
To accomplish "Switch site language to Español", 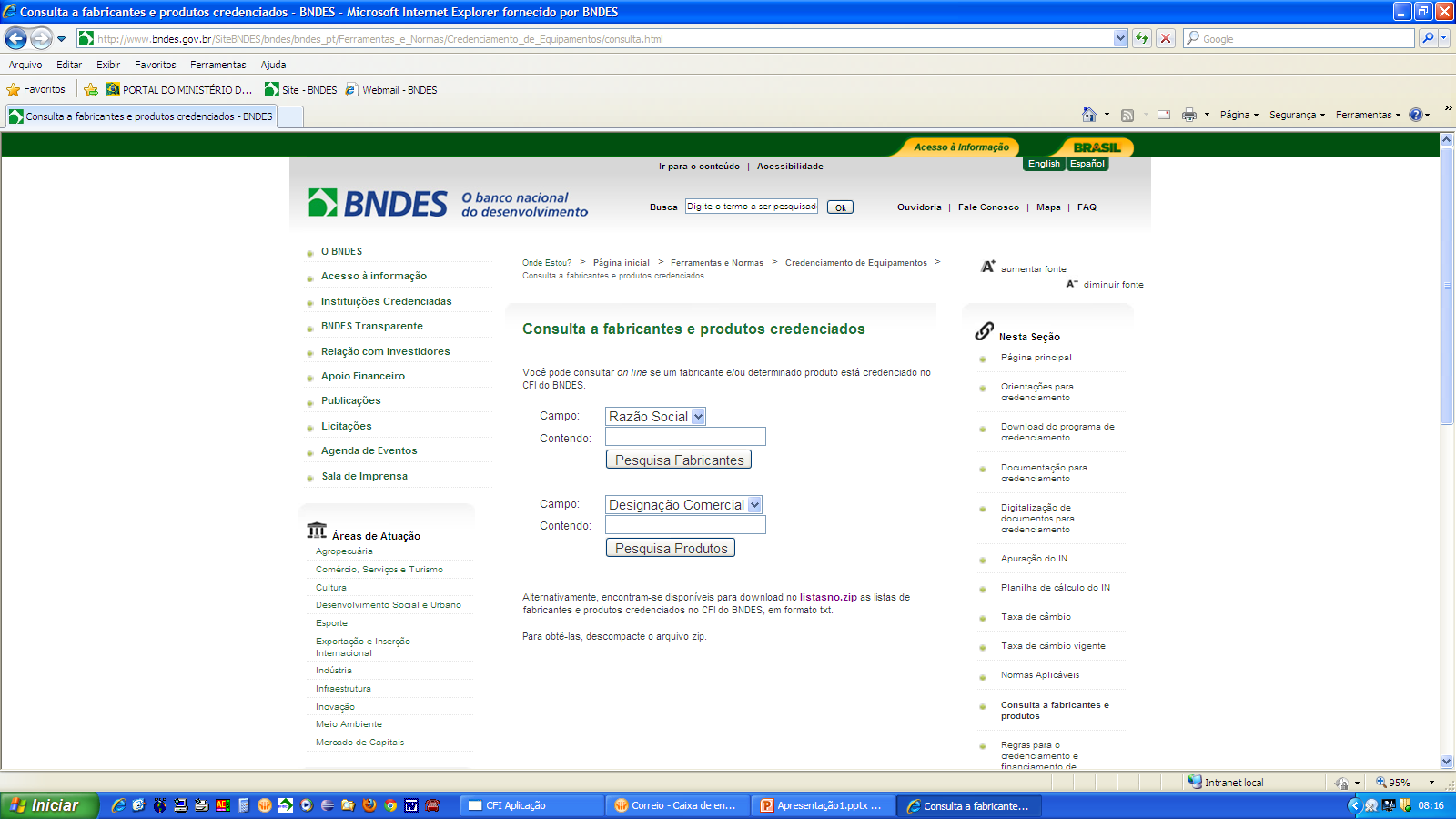I will (x=1087, y=164).
